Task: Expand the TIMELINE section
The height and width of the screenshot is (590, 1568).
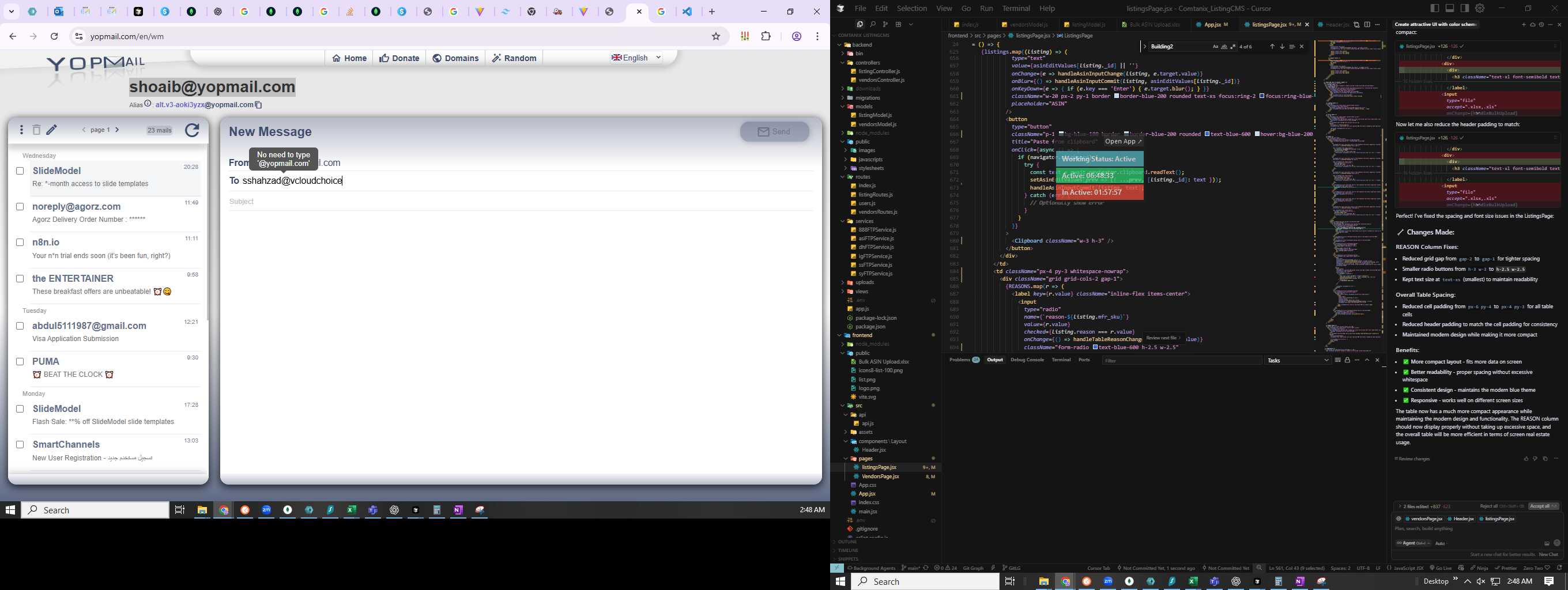Action: [x=848, y=550]
